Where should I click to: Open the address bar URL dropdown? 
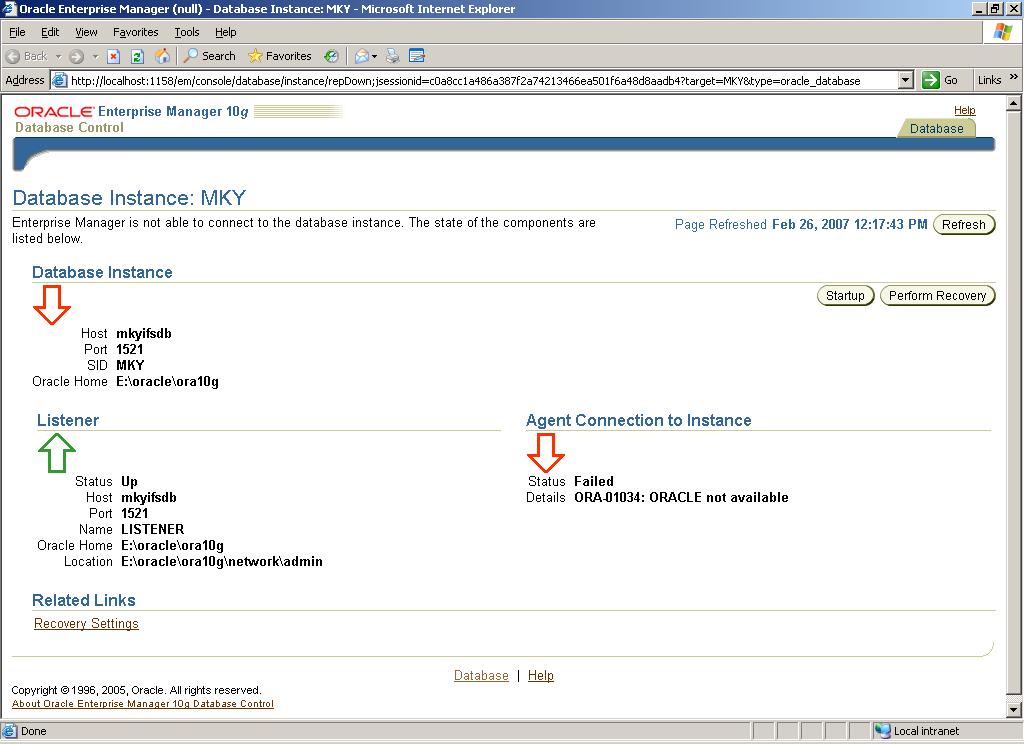(905, 80)
